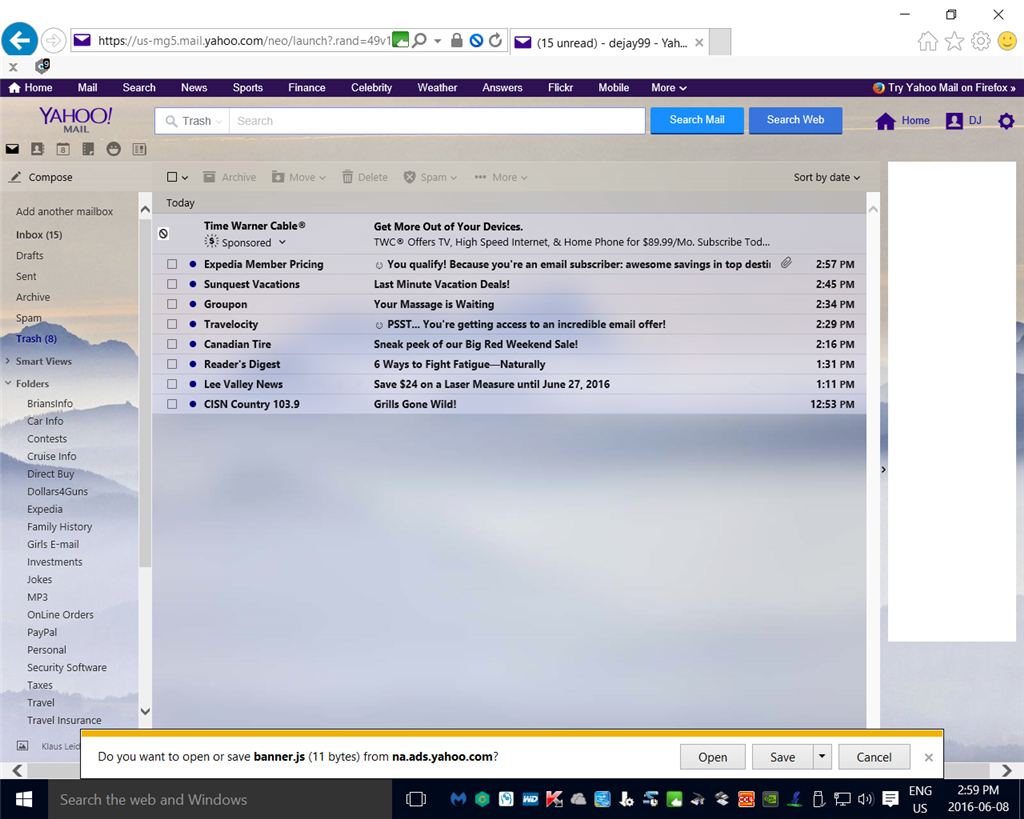
Task: Tick the Lee Valley News checkbox
Action: click(x=172, y=384)
